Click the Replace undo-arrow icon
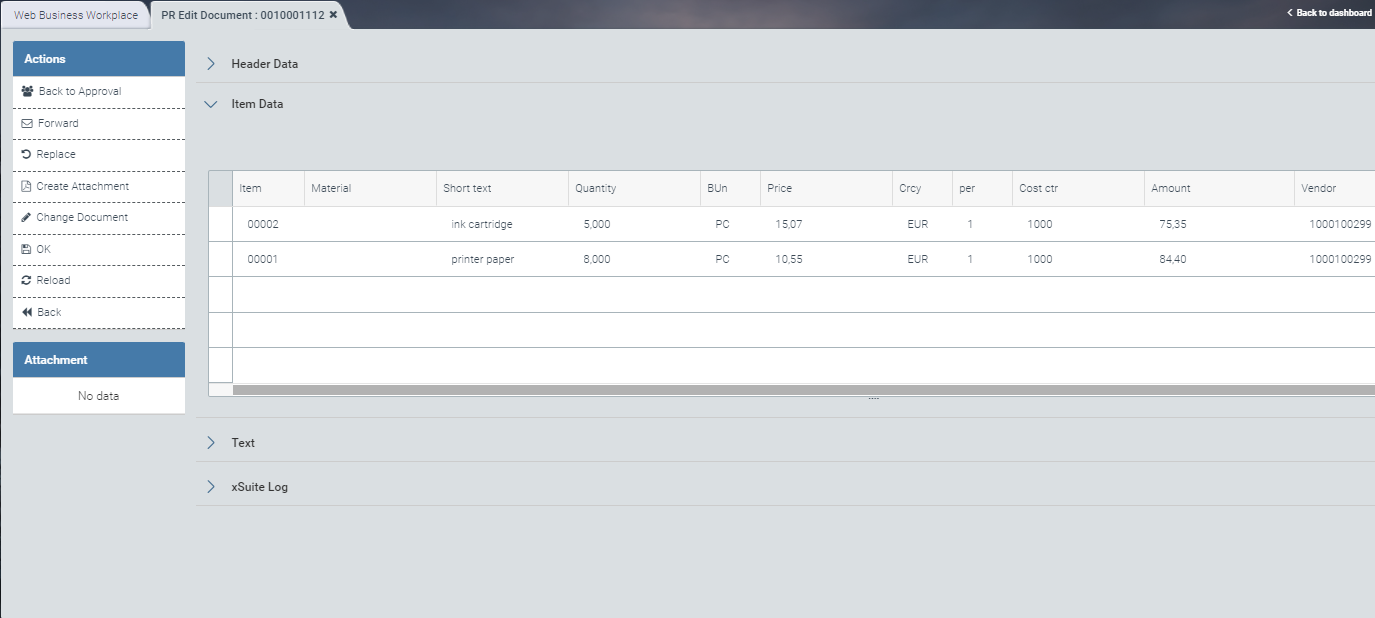This screenshot has height=618, width=1375. pyautogui.click(x=26, y=154)
